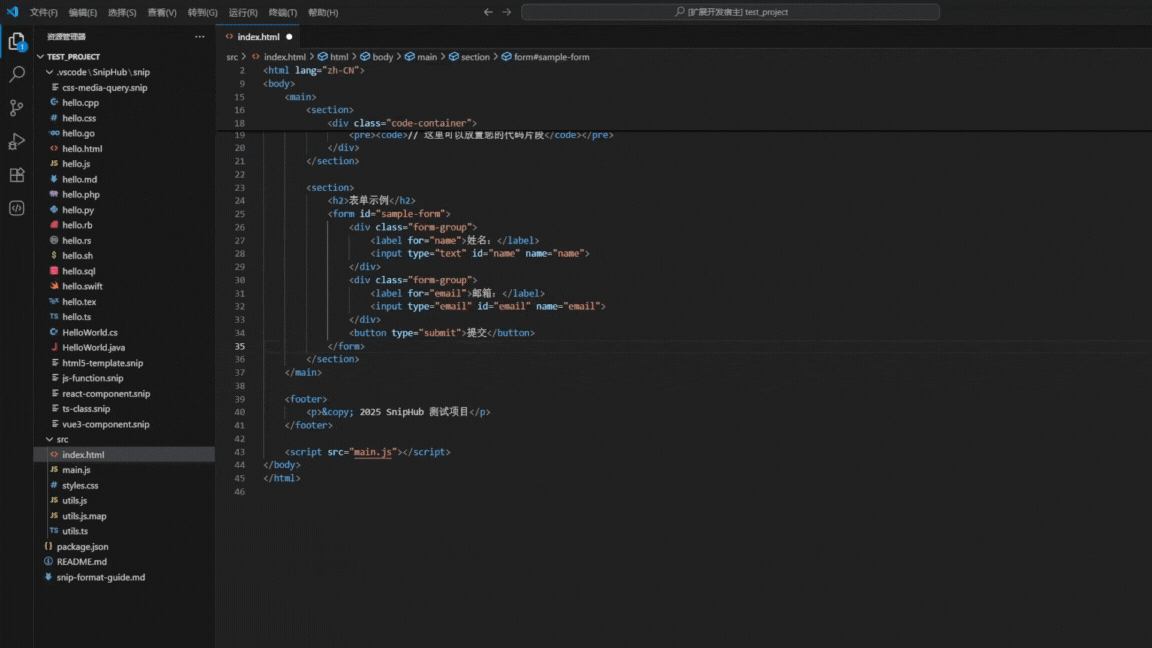Go back with the left arrow
This screenshot has width=1152, height=648.
(488, 12)
